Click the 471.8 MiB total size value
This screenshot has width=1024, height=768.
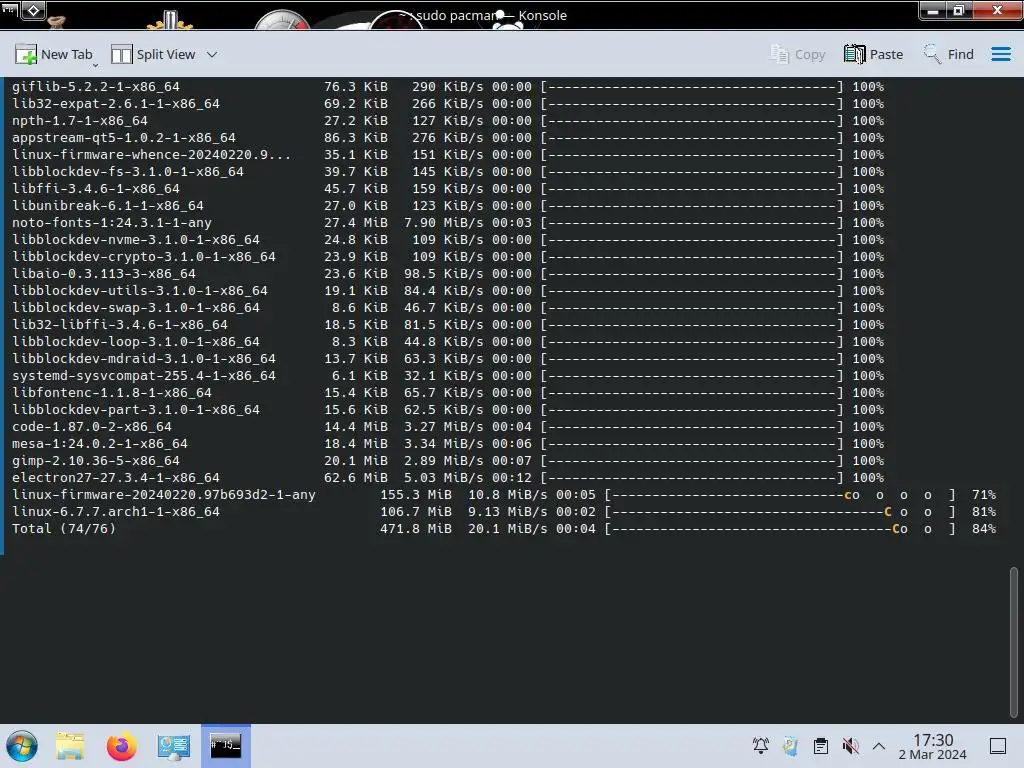pyautogui.click(x=416, y=528)
